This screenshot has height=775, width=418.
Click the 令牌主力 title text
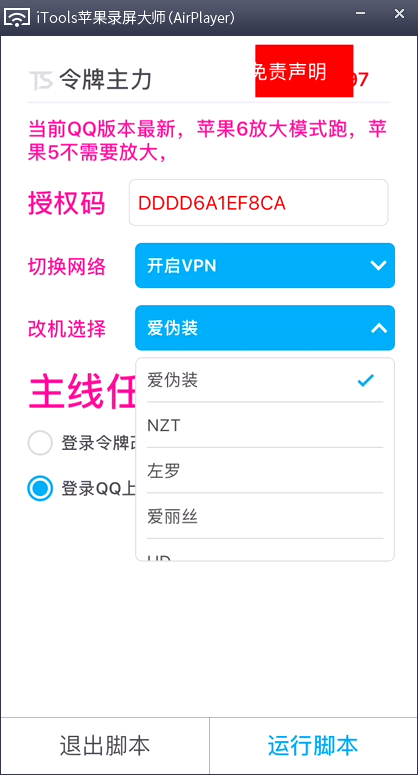pyautogui.click(x=105, y=80)
